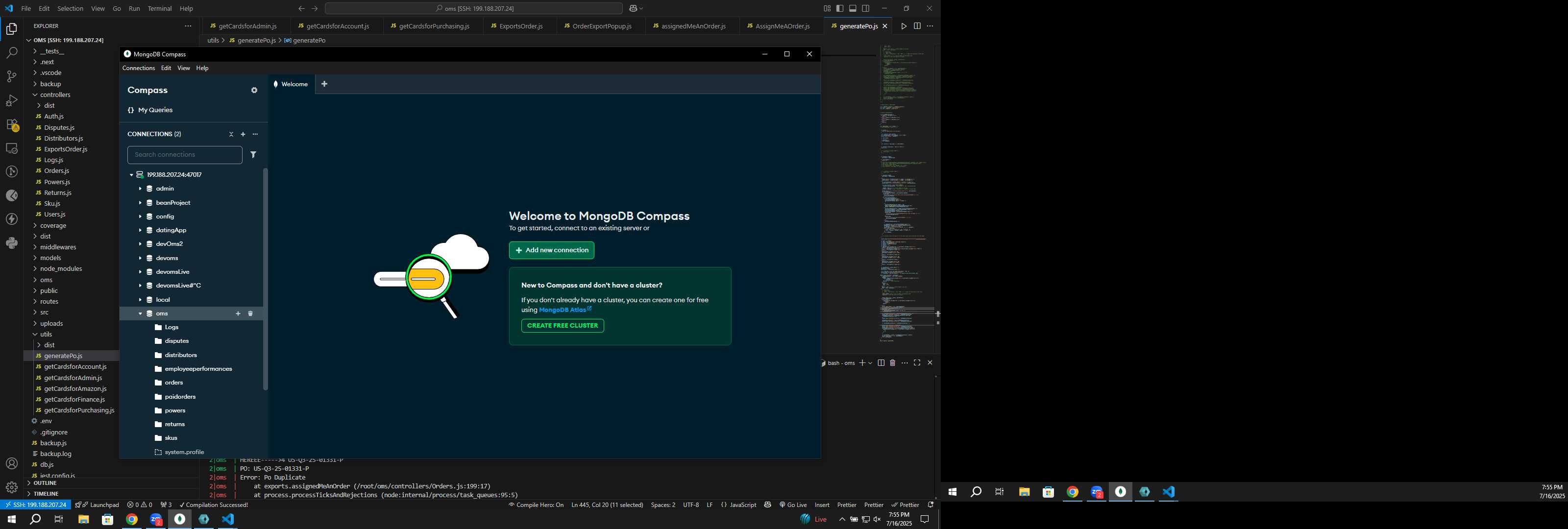Click the connections filter funnel icon
The height and width of the screenshot is (529, 1568).
tap(253, 155)
